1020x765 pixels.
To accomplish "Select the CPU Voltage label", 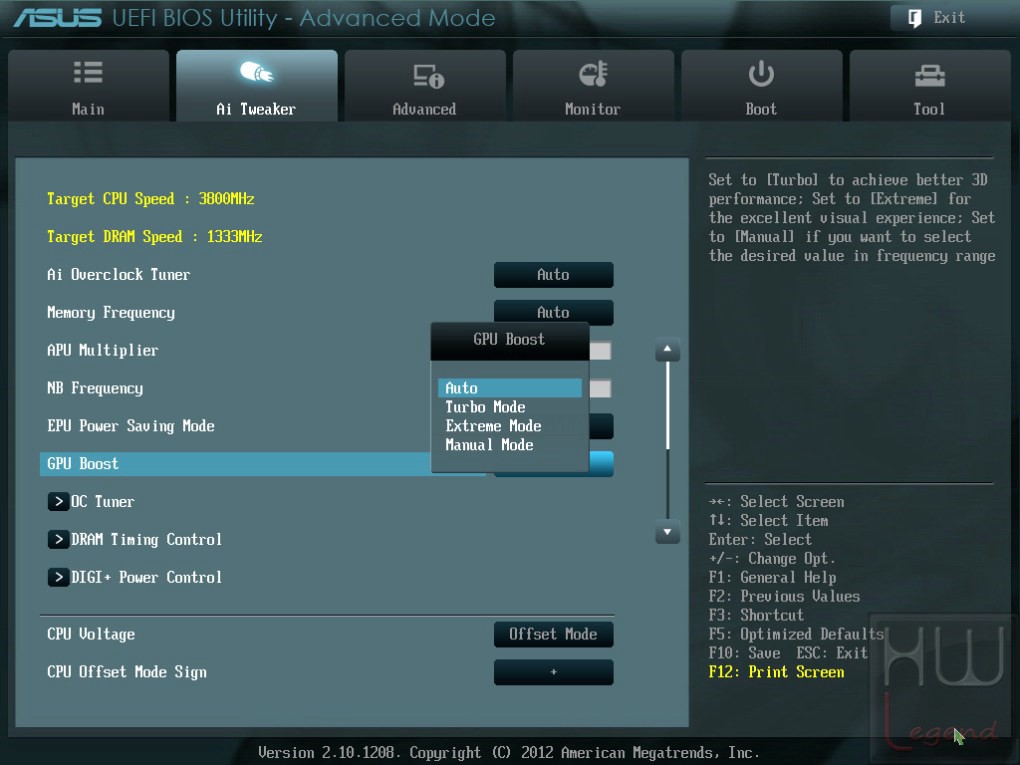I will (x=90, y=634).
